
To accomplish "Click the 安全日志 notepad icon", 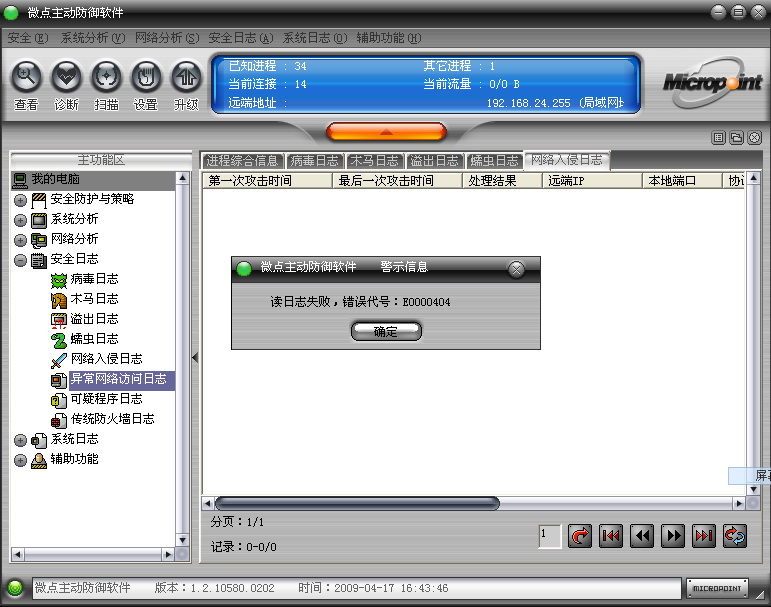I will click(x=39, y=260).
